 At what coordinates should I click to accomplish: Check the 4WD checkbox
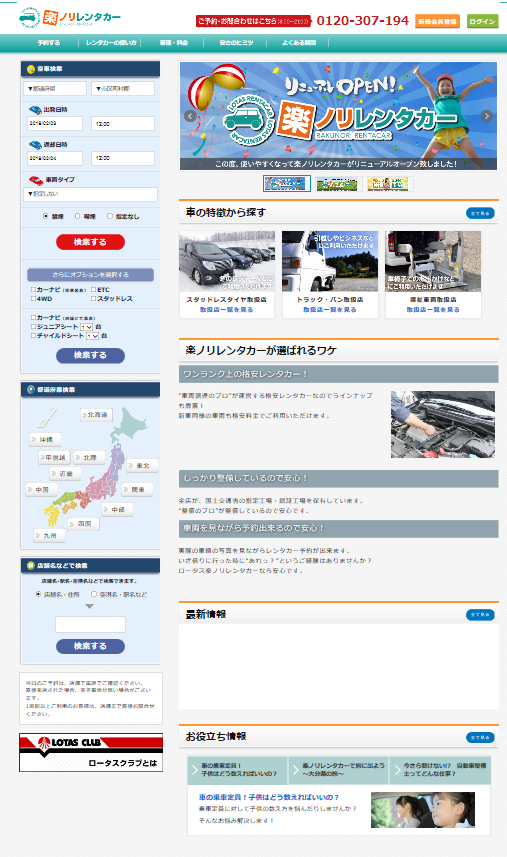(x=33, y=299)
